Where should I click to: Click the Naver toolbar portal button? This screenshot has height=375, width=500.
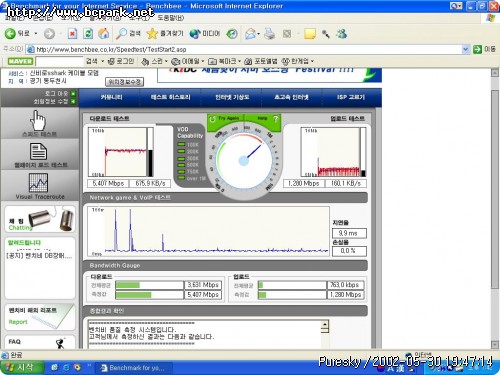[261, 61]
